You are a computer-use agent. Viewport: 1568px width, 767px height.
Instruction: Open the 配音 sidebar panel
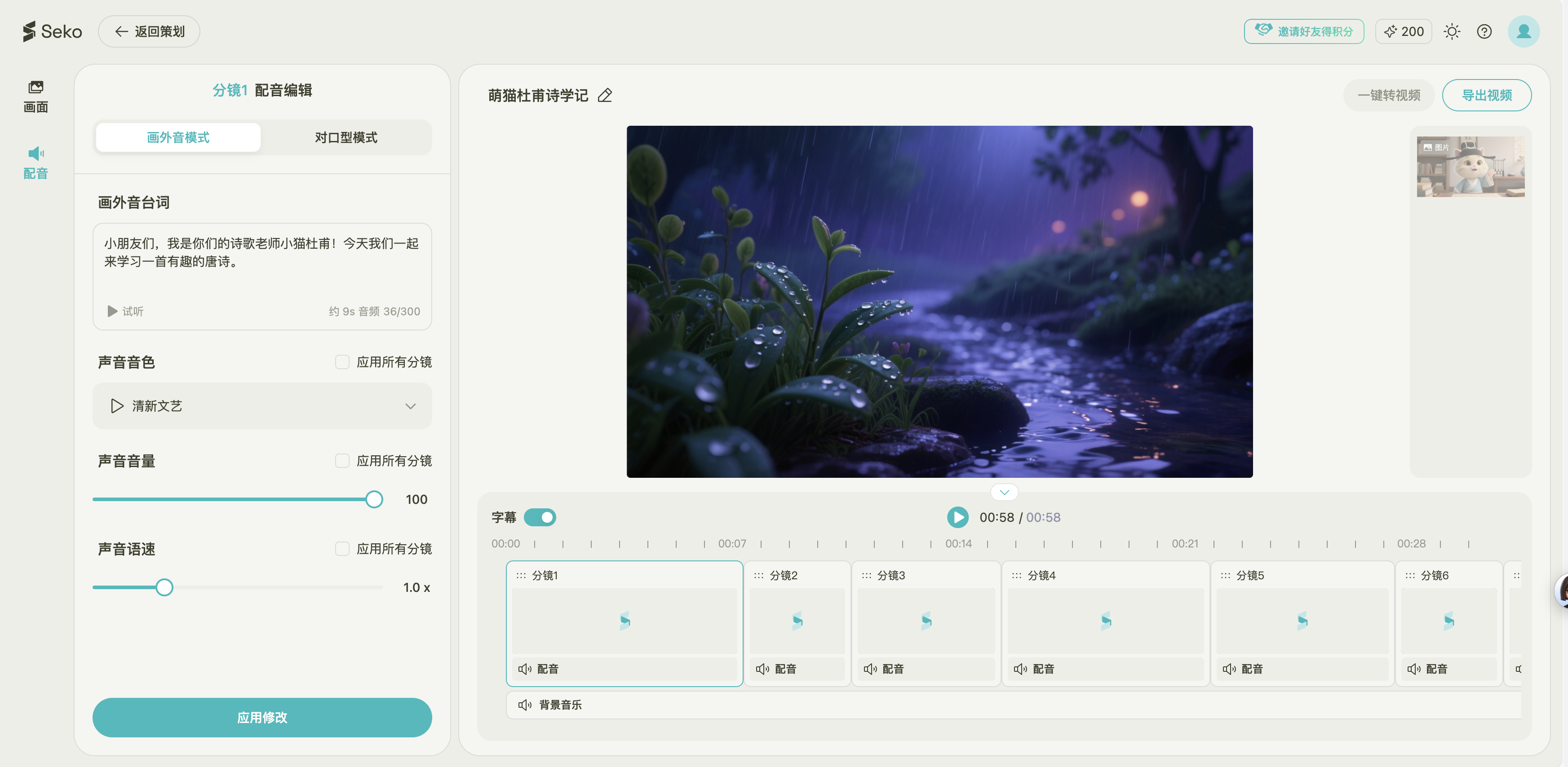pyautogui.click(x=35, y=163)
